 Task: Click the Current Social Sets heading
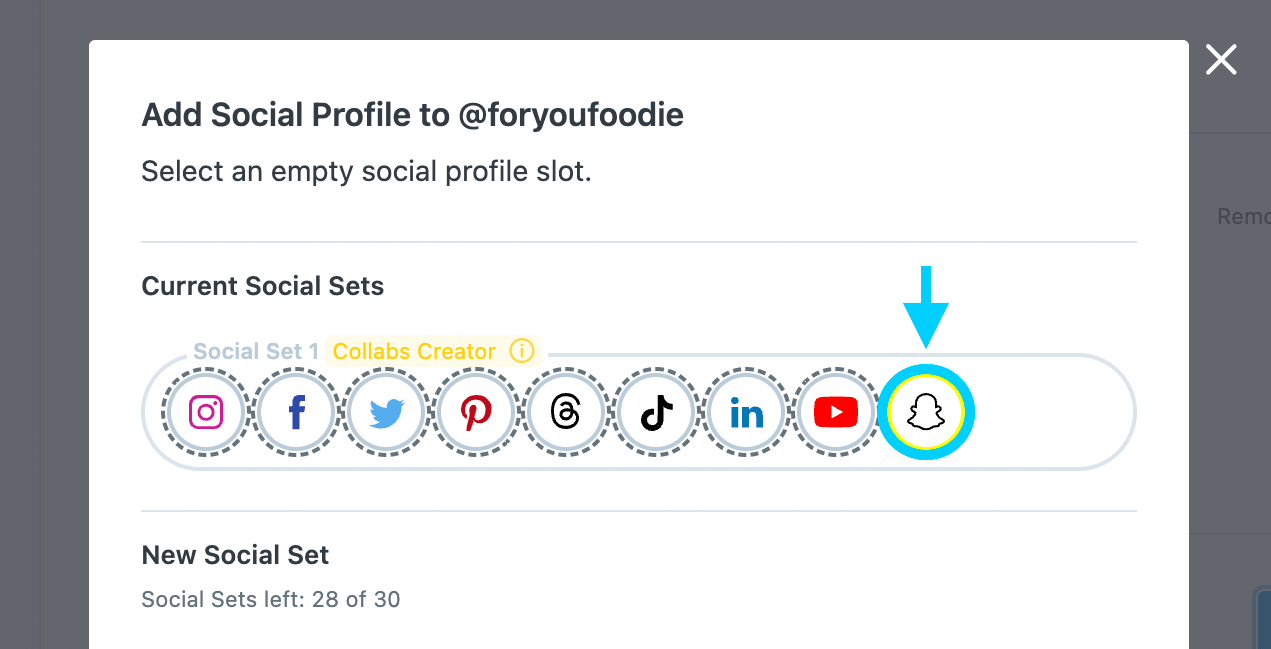(263, 286)
